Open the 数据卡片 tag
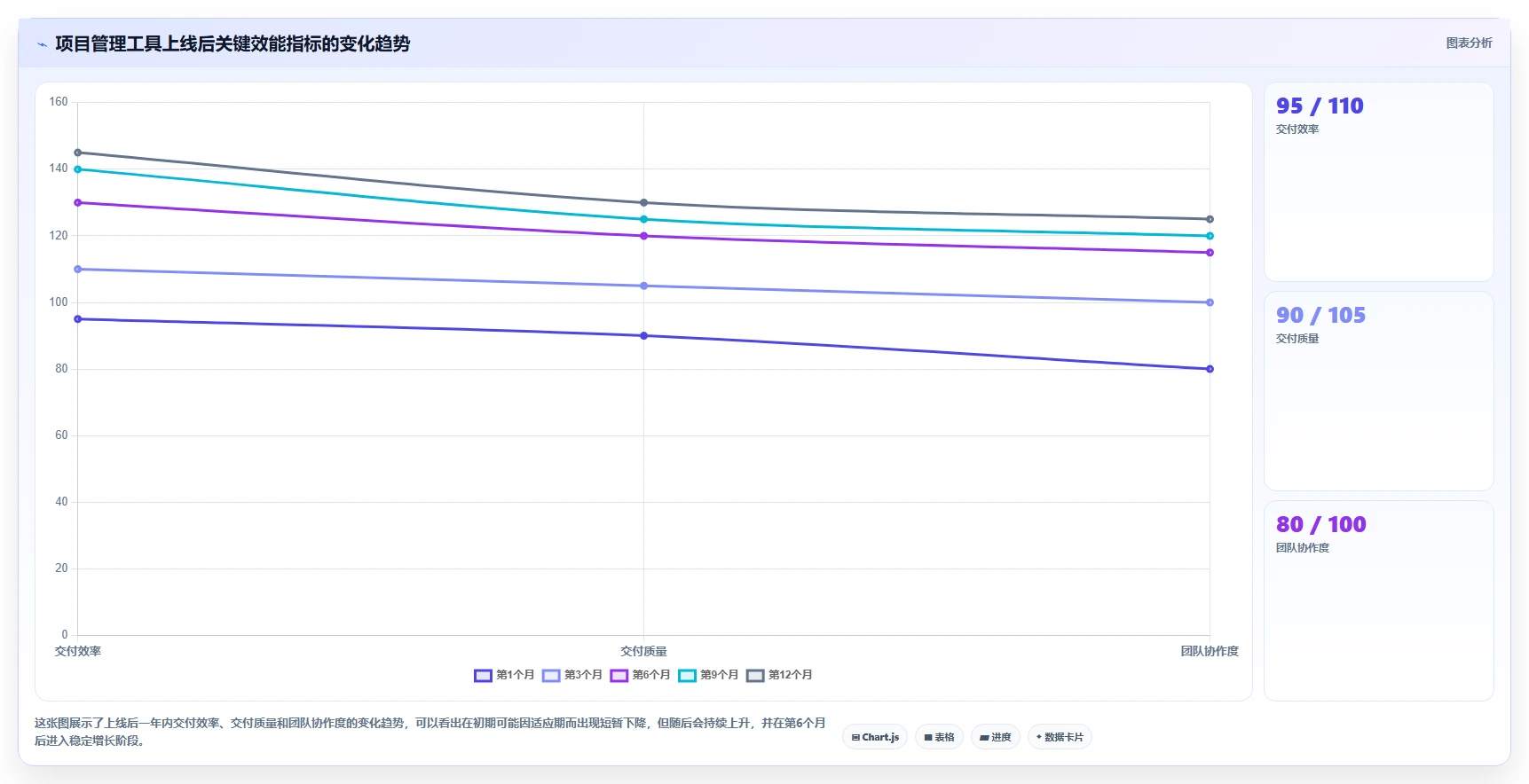This screenshot has height=784, width=1529. pos(1060,737)
